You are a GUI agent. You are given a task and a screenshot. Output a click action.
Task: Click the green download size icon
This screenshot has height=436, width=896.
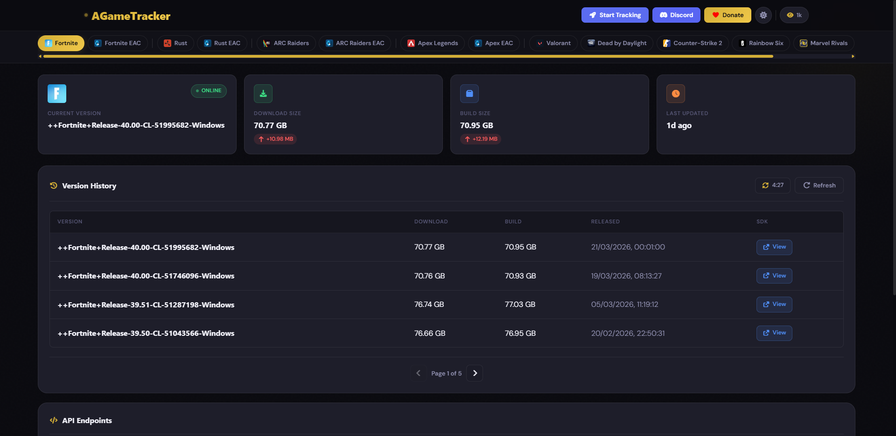coord(263,94)
